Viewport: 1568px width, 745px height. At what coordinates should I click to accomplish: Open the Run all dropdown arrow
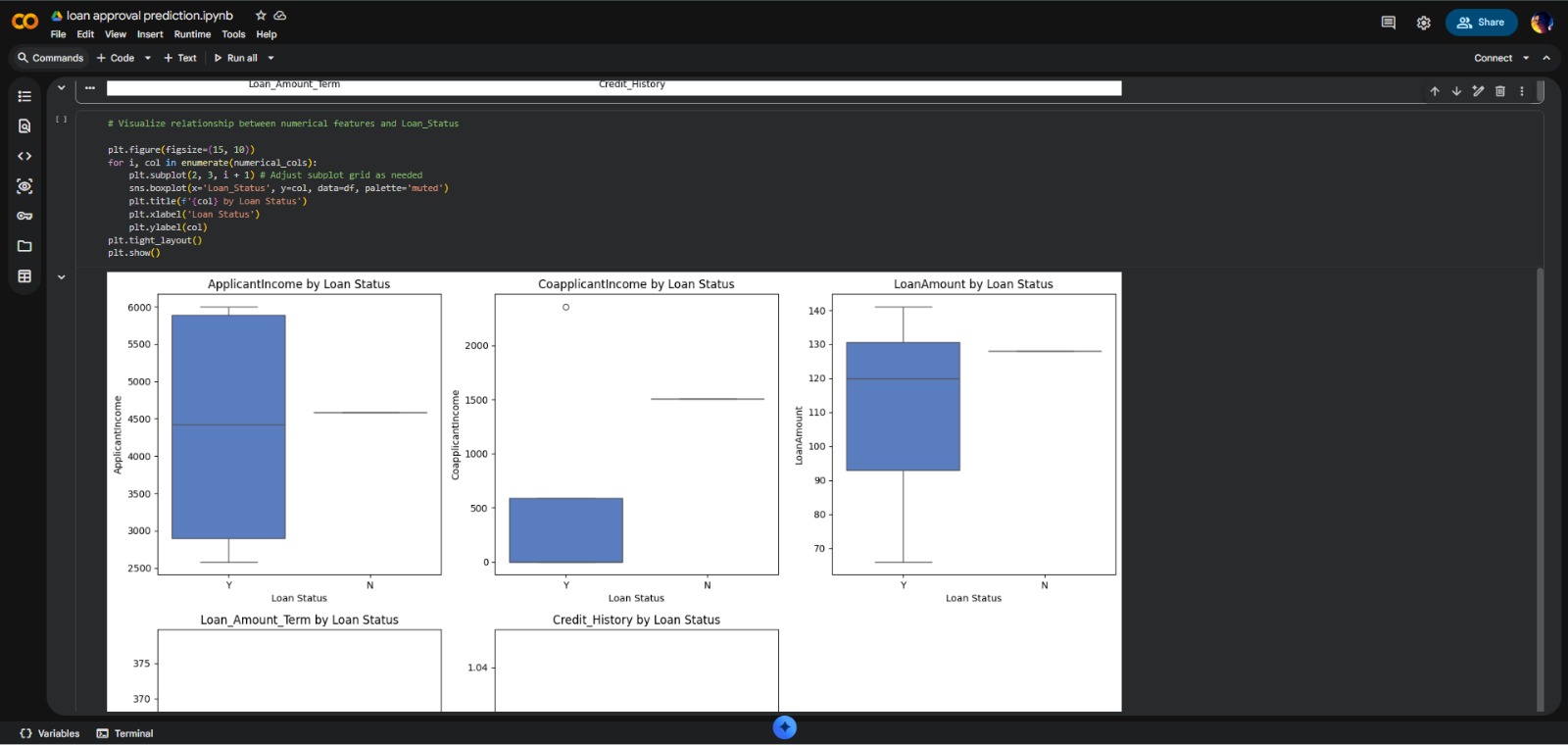[x=271, y=58]
